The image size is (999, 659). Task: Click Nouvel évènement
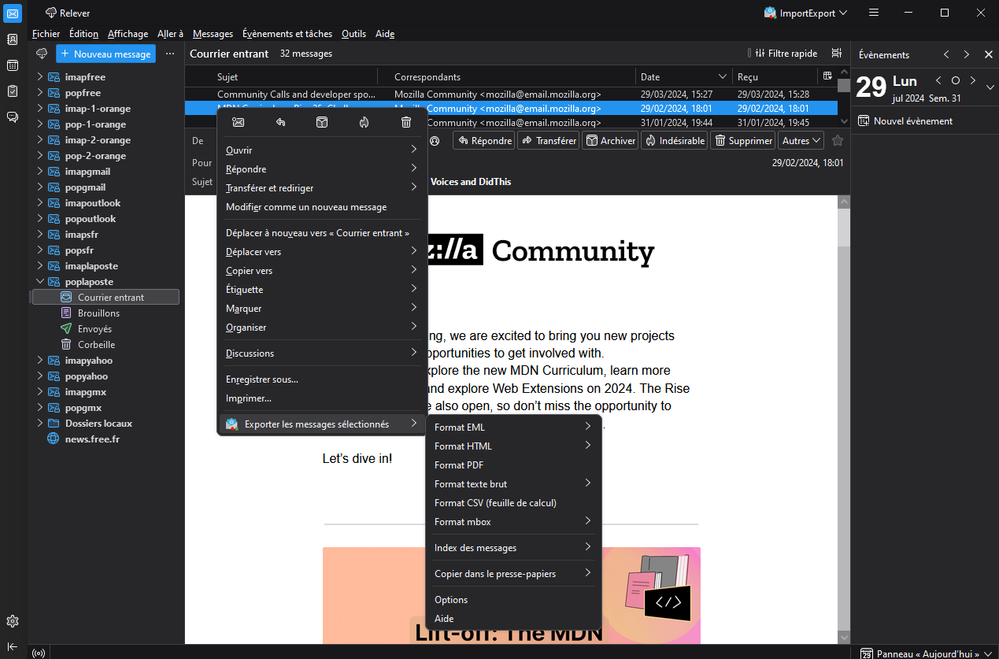(906, 121)
